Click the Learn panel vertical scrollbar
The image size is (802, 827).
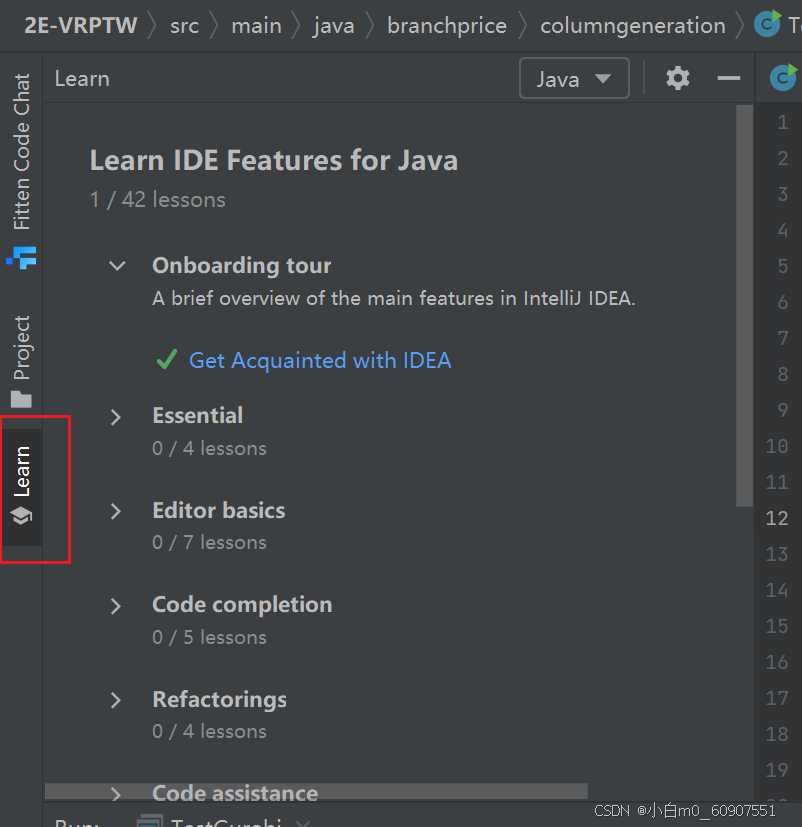745,306
